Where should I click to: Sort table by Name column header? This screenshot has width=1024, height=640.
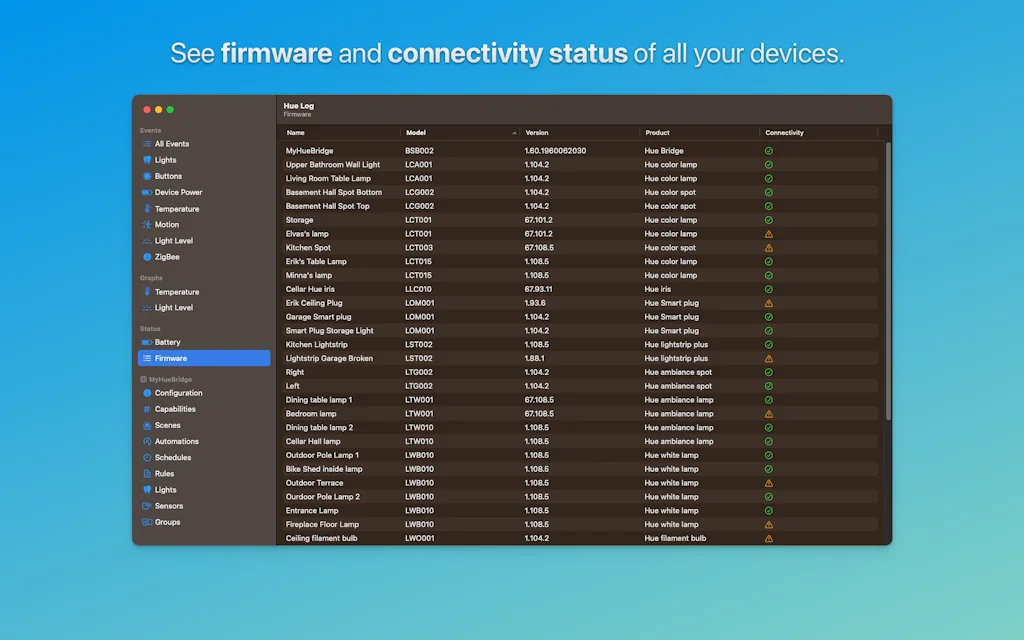coord(340,133)
